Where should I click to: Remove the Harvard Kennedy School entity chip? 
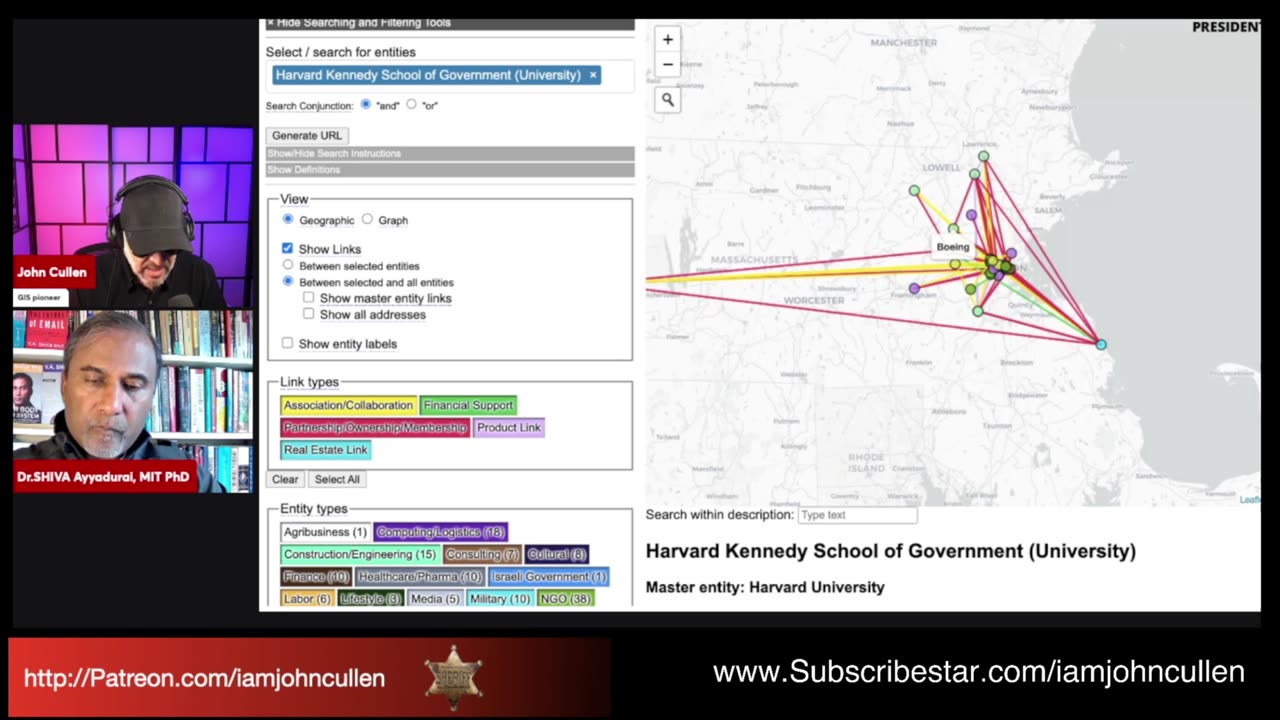592,74
